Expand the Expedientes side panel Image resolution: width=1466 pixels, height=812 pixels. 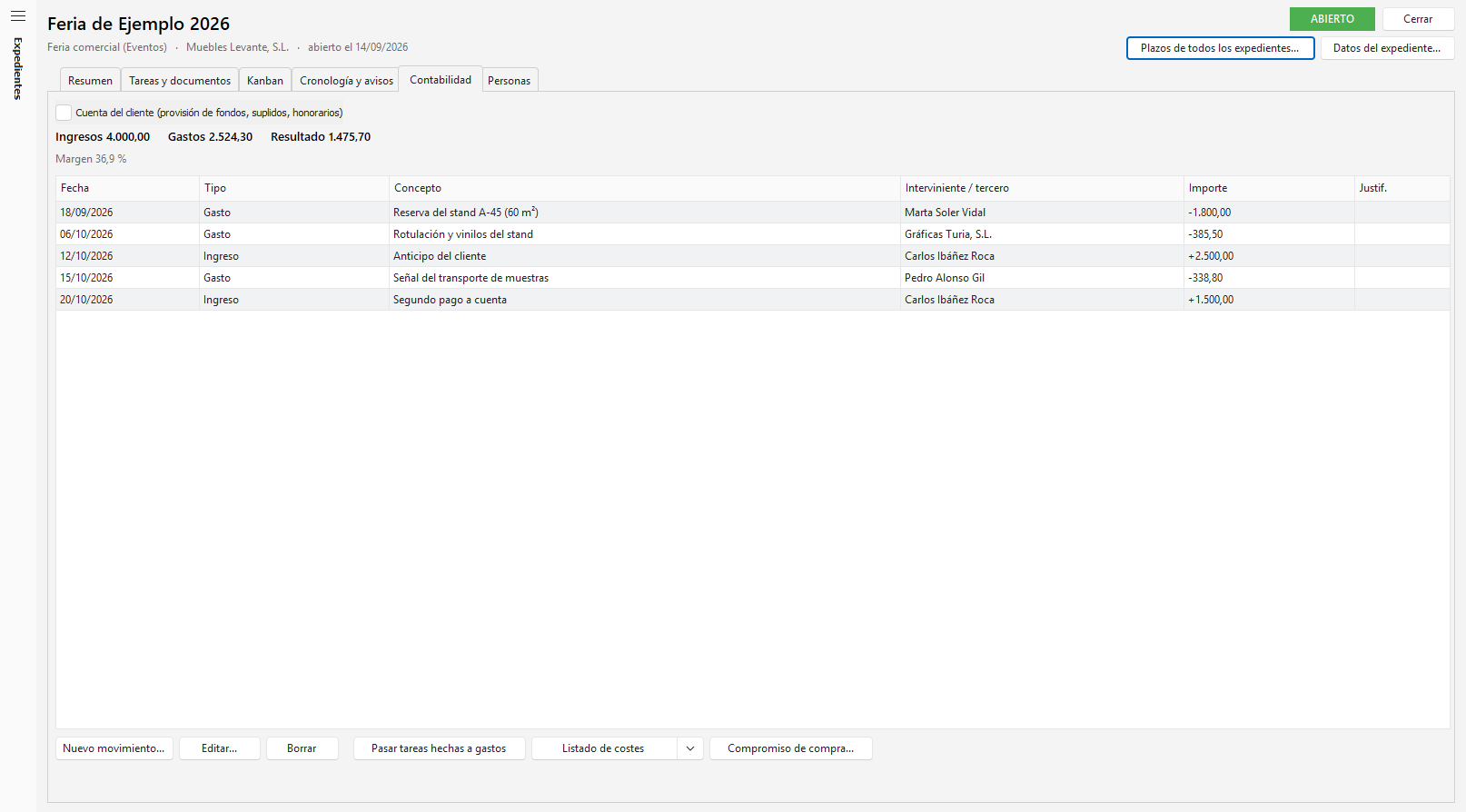pos(17,68)
